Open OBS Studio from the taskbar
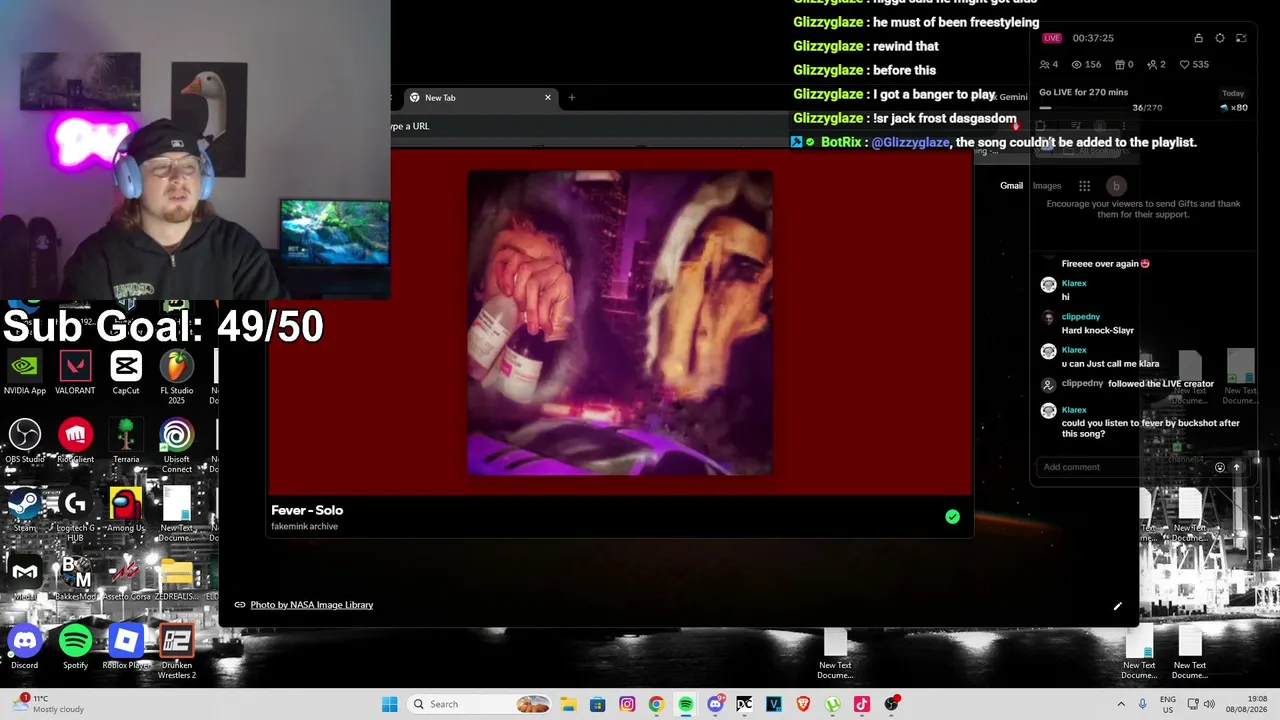This screenshot has width=1280, height=720. coord(891,704)
